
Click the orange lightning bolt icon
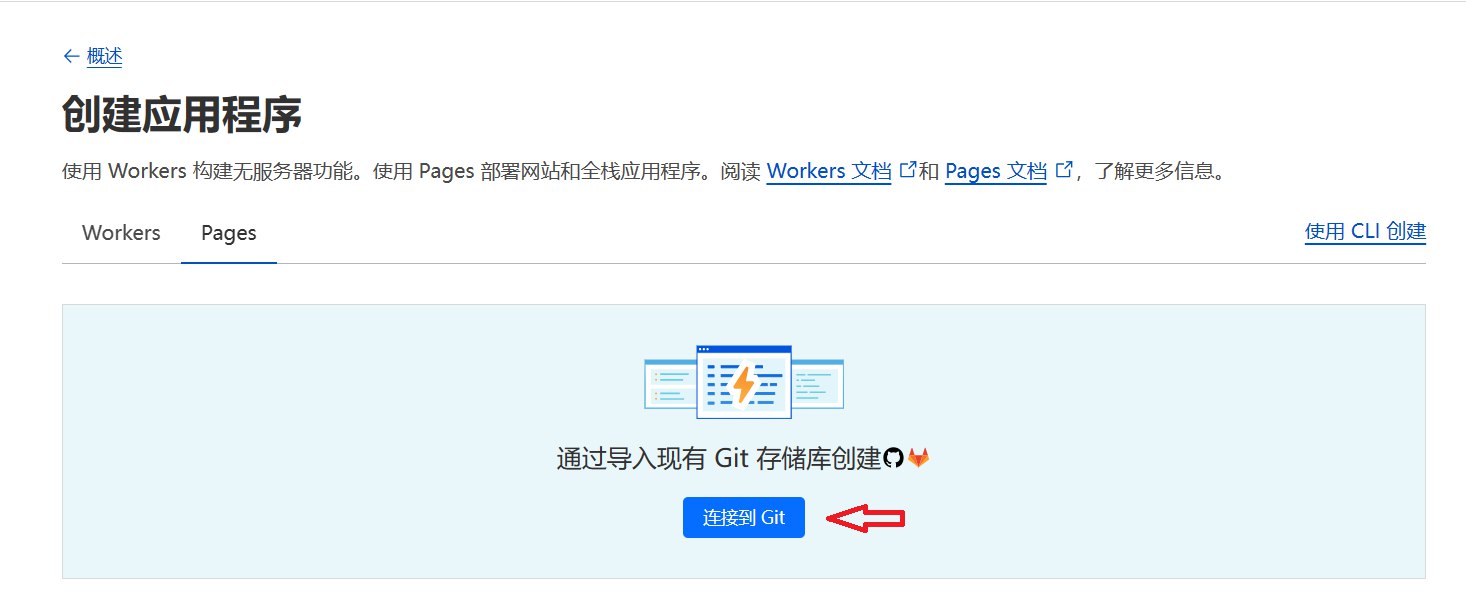[743, 384]
